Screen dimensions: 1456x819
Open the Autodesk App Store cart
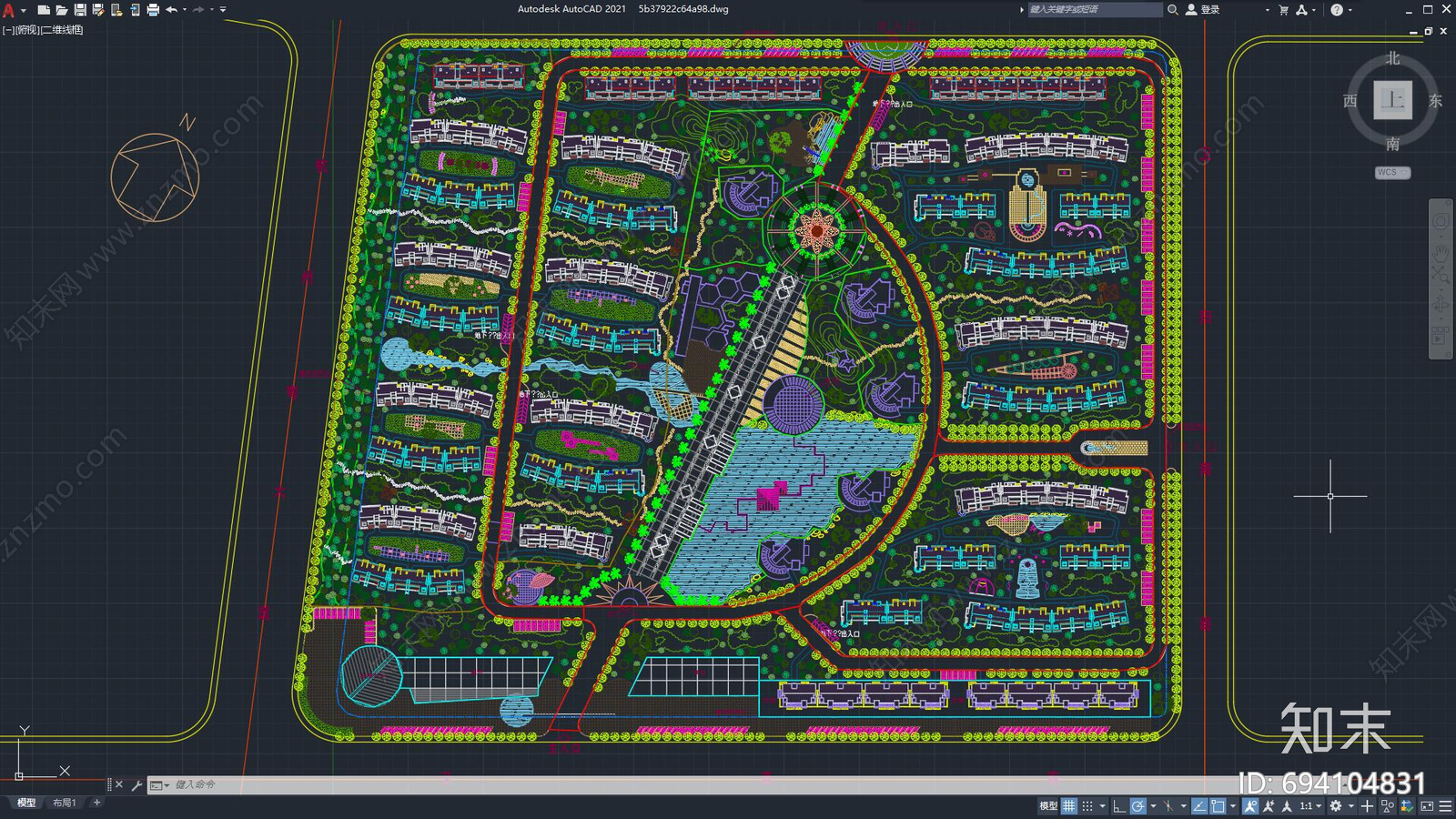[1283, 10]
